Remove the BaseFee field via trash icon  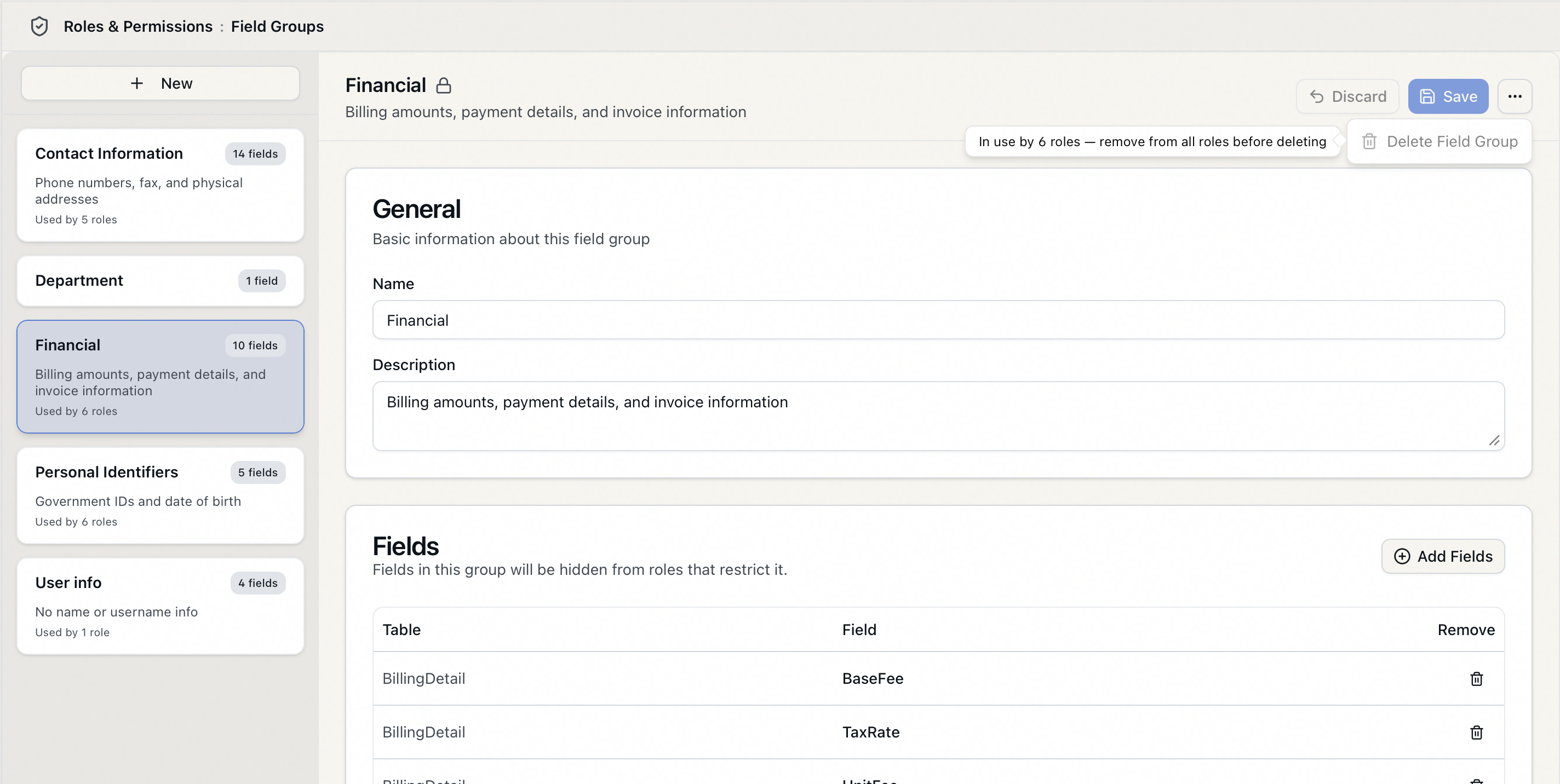pyautogui.click(x=1476, y=679)
